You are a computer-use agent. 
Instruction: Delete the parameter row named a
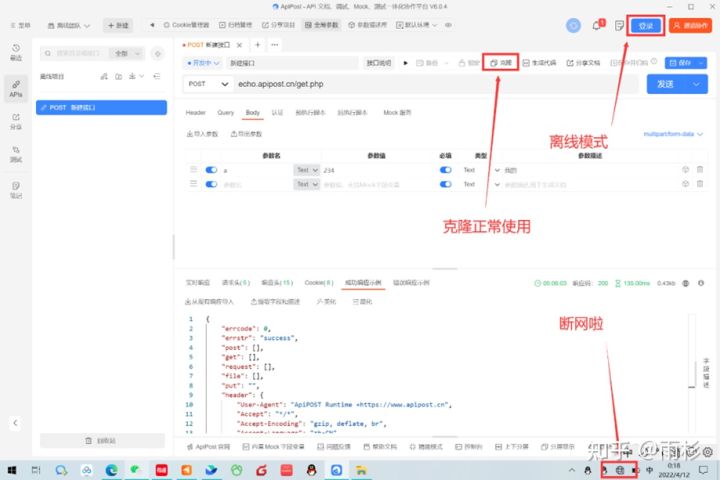[x=700, y=169]
